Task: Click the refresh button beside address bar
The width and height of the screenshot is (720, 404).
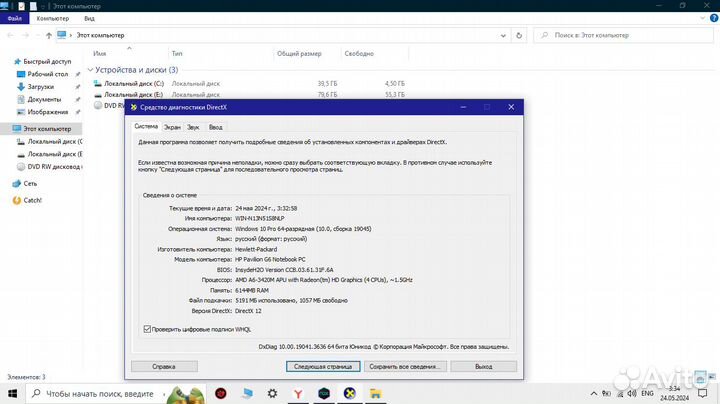Action: coord(519,35)
